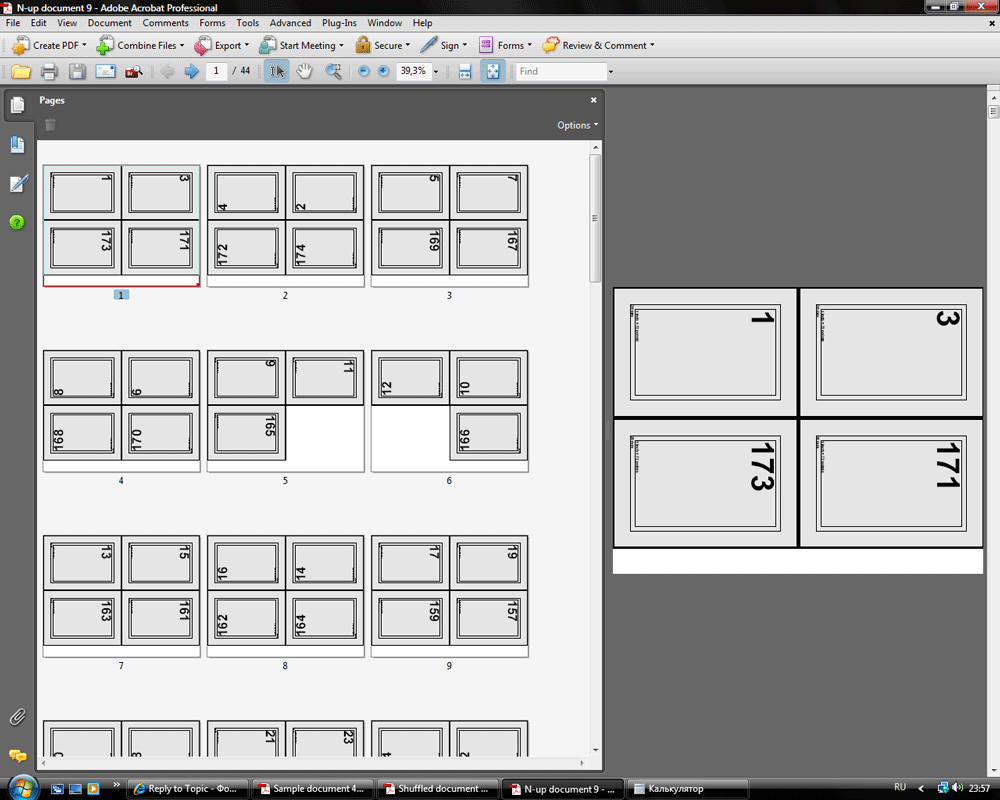Toggle the Select tool

(x=277, y=71)
